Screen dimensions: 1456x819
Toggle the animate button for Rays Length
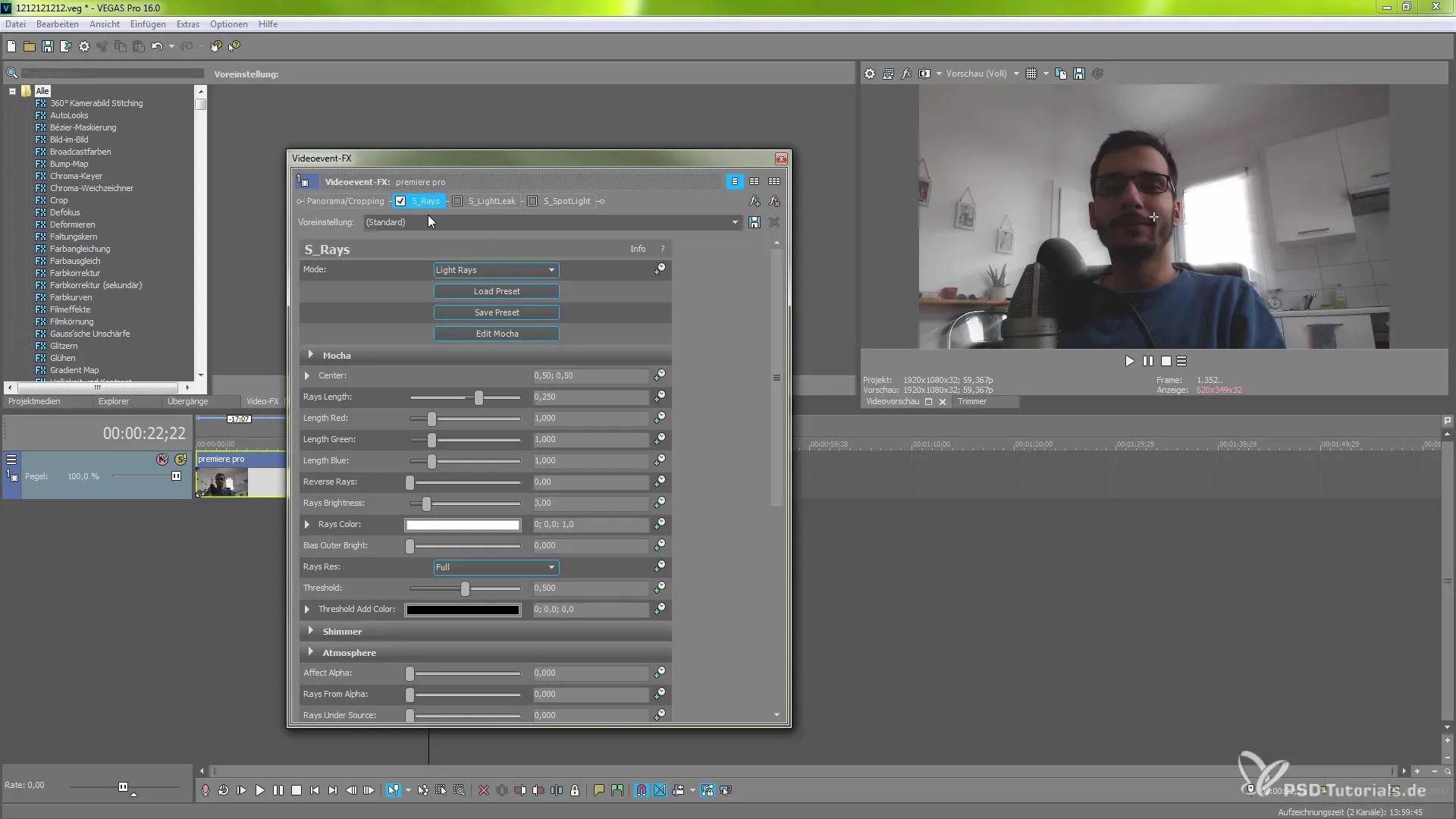660,396
